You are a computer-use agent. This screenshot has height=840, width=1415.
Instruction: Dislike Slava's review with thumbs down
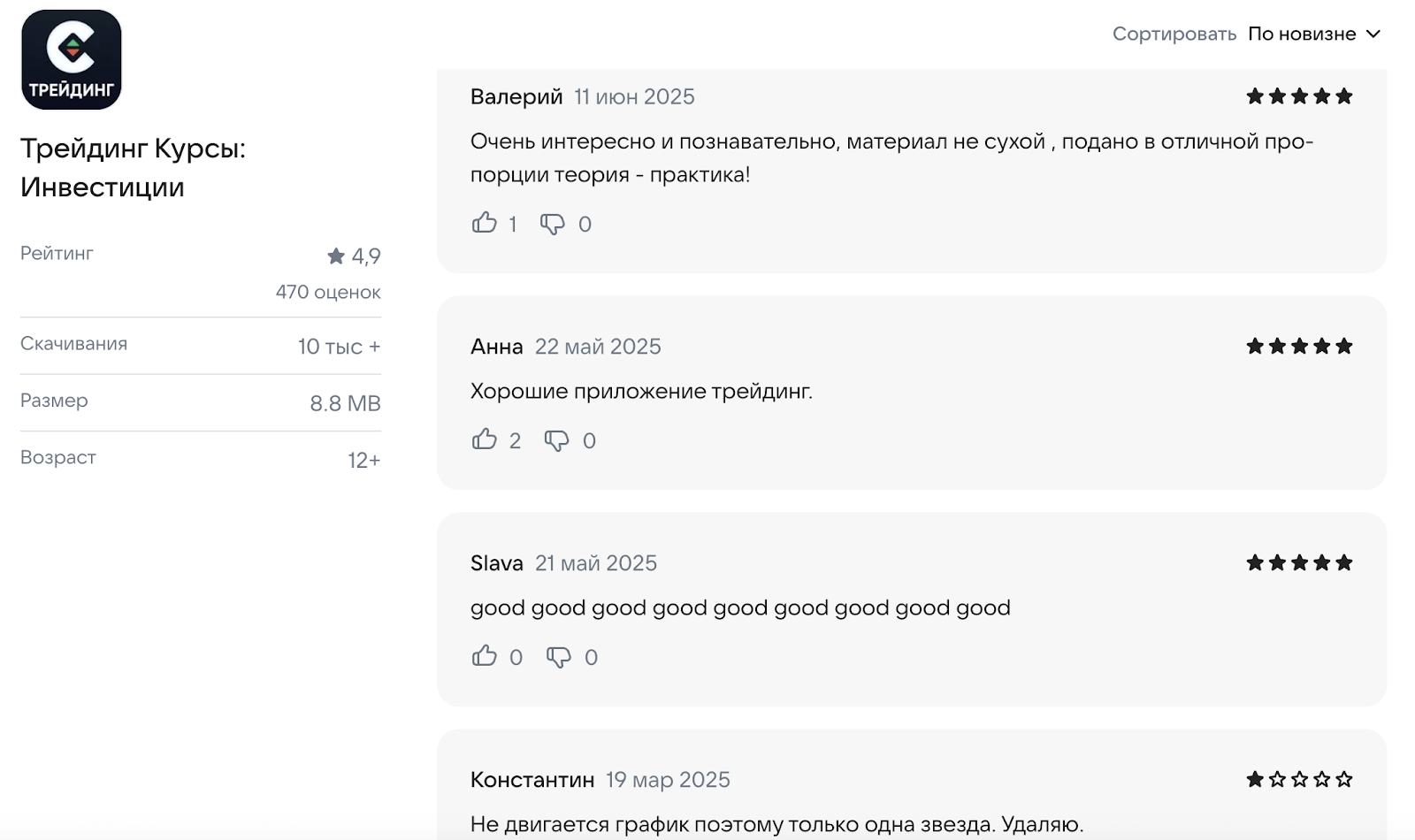558,657
